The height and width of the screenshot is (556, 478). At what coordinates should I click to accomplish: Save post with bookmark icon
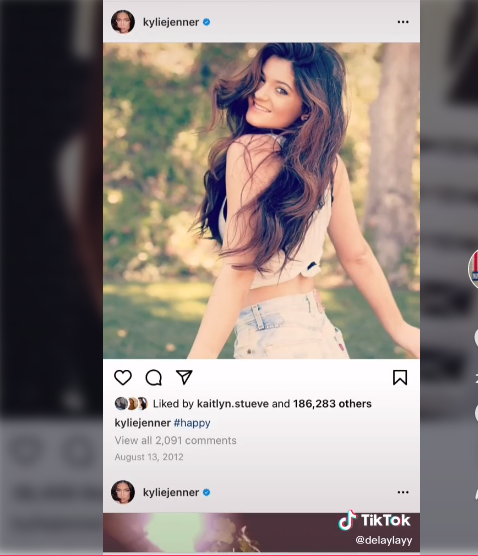point(400,377)
